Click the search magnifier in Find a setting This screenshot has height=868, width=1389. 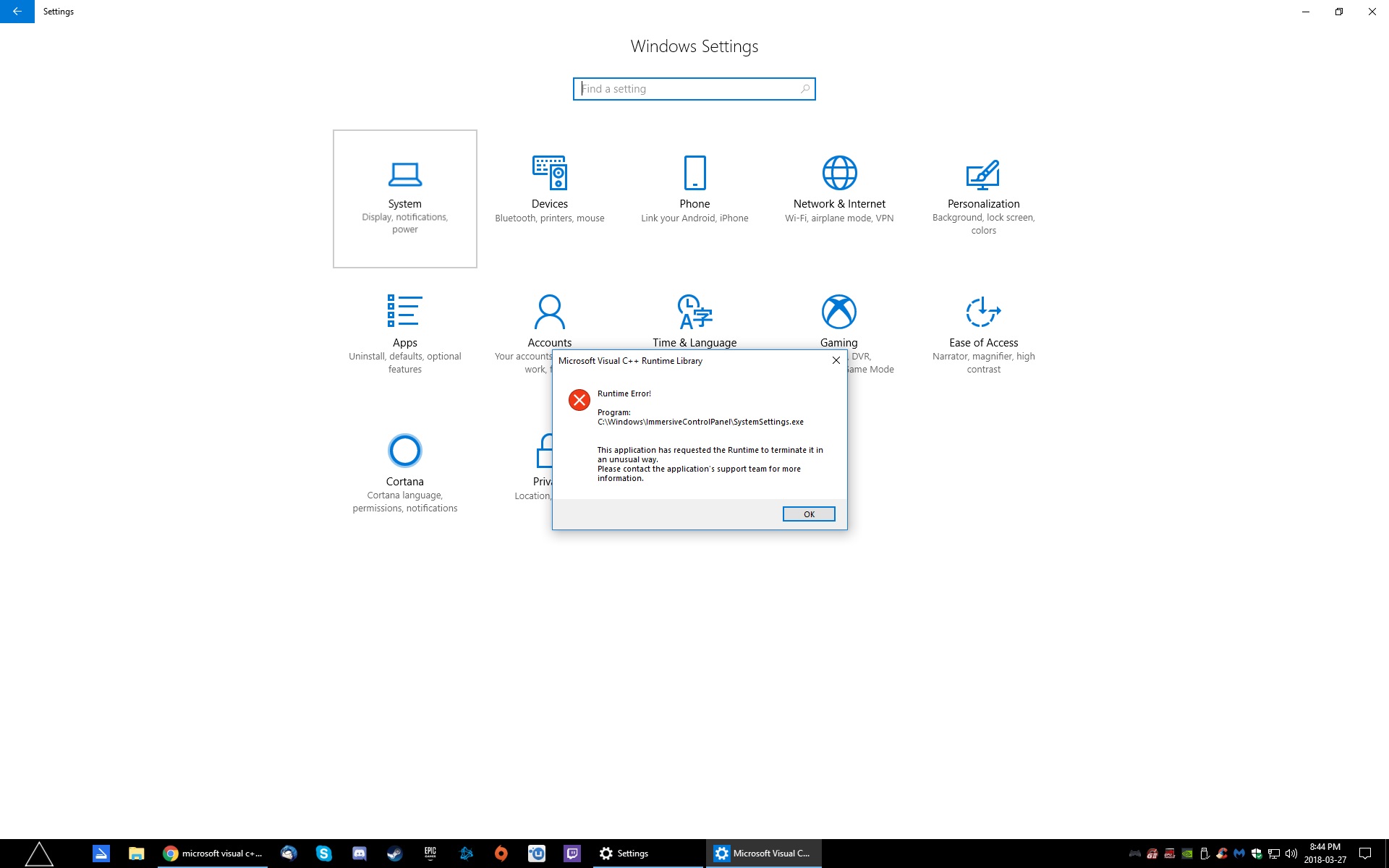(x=805, y=89)
